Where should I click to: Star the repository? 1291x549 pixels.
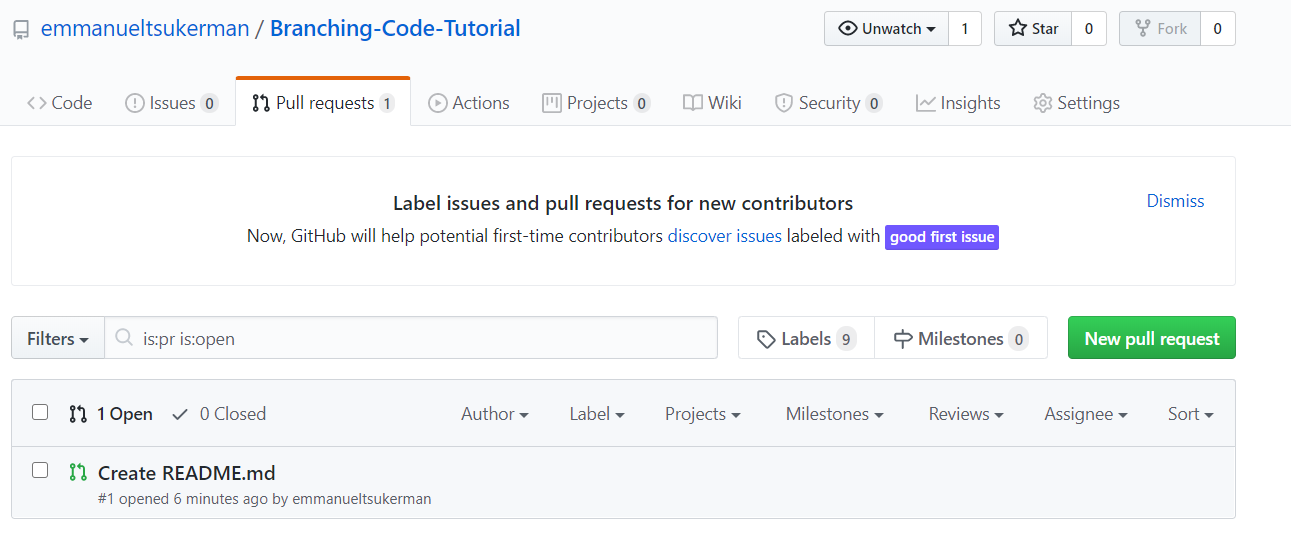pyautogui.click(x=1033, y=28)
